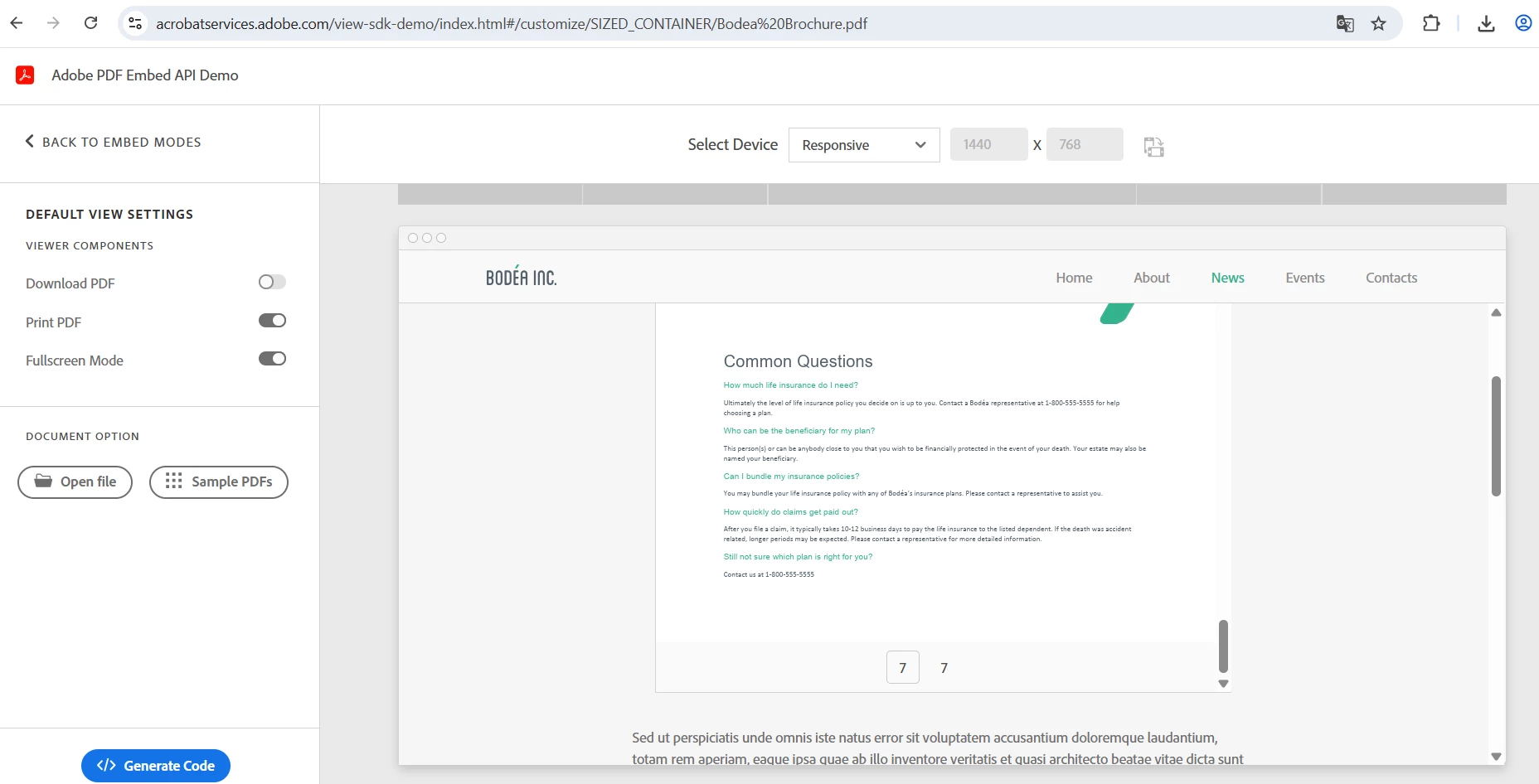
Task: Click 'Still not sure which plan is right for you?'
Action: click(x=798, y=557)
